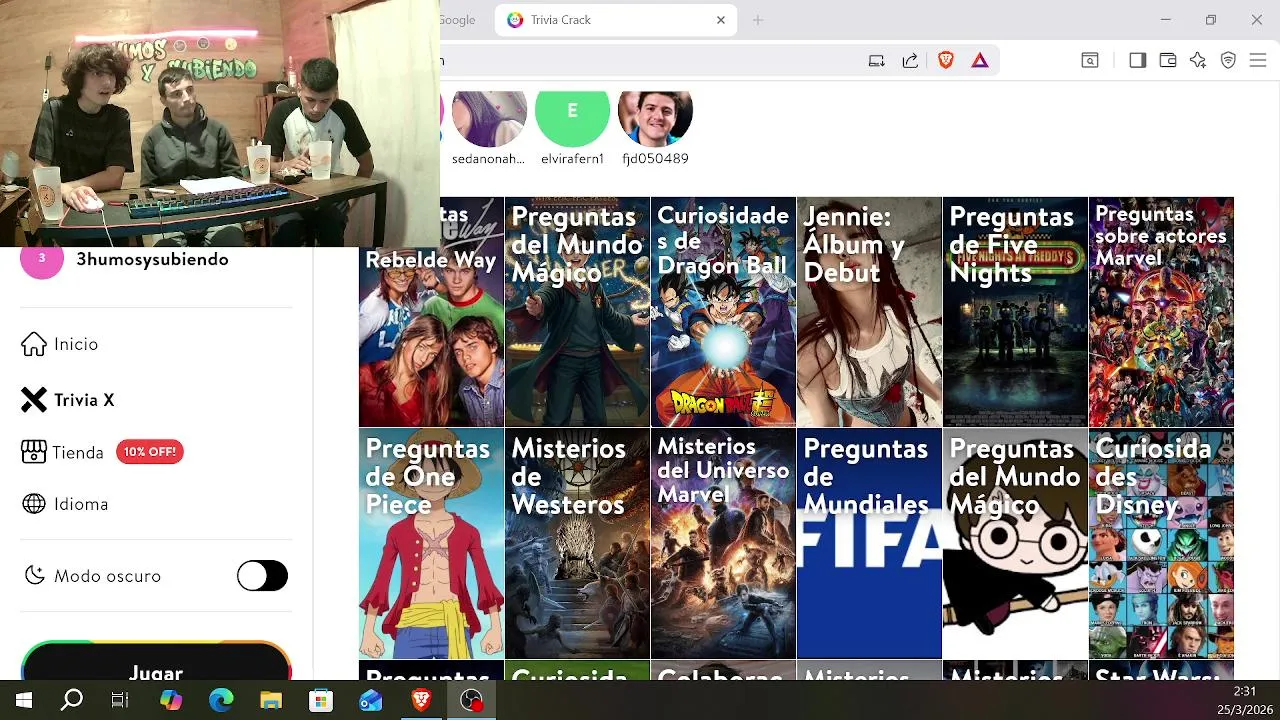Open Brave Shields lion icon

point(946,61)
